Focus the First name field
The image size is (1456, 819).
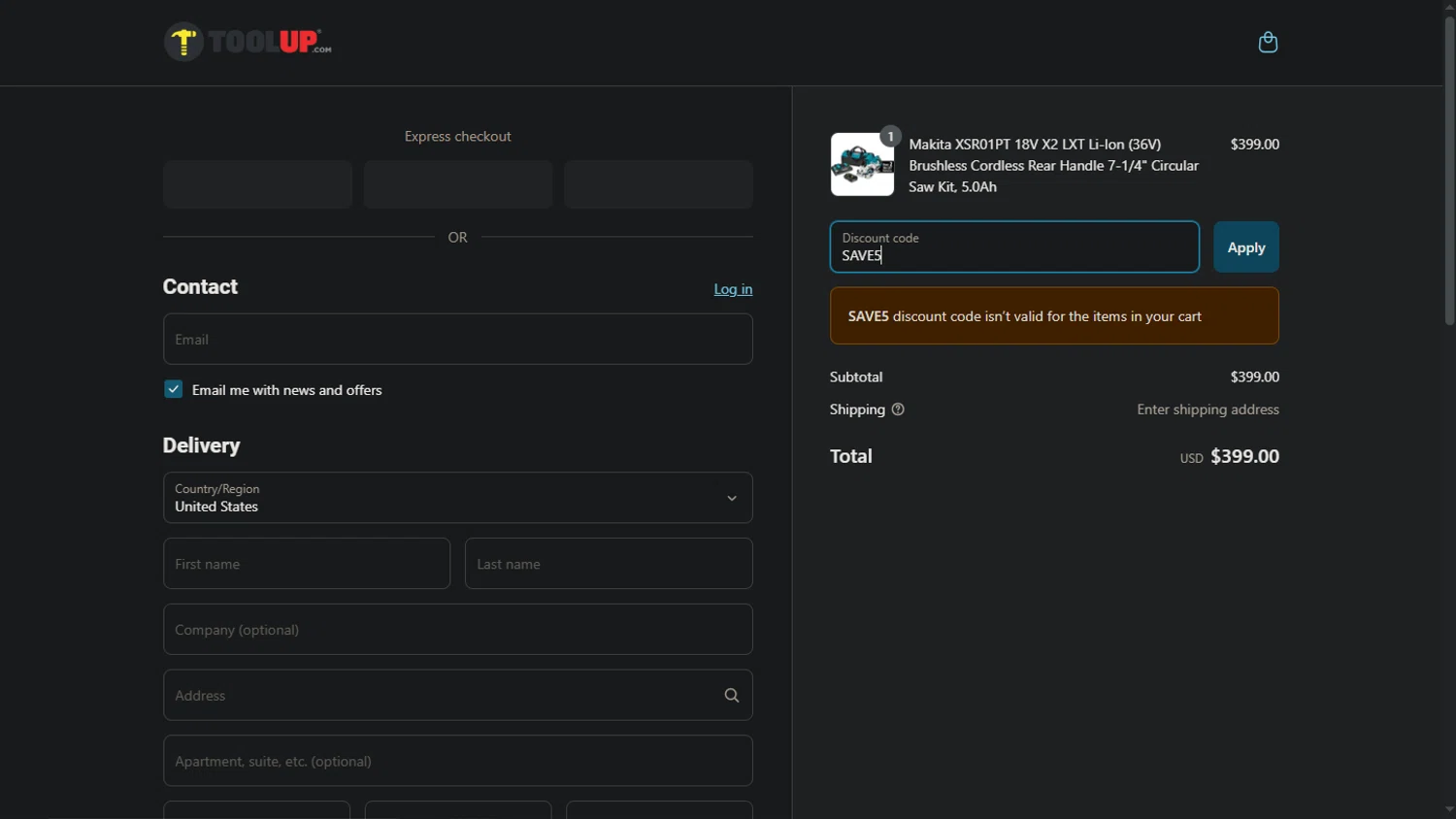(x=307, y=564)
